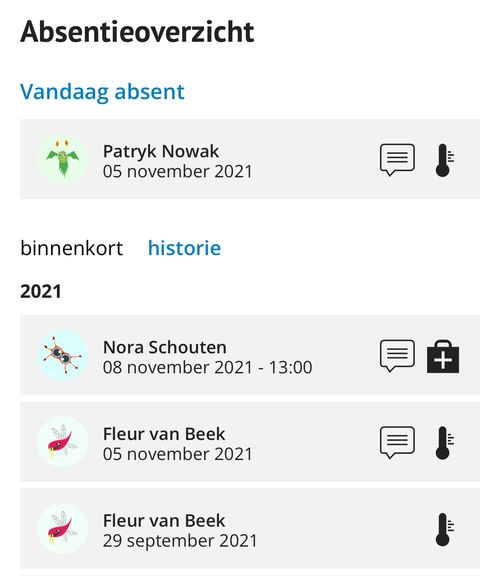
Task: Open the Patryk Nowak absence name
Action: (161, 152)
